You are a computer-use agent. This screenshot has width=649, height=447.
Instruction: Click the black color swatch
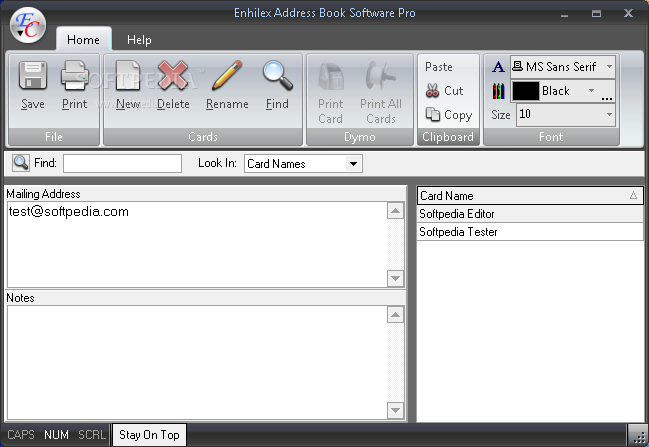click(x=526, y=91)
